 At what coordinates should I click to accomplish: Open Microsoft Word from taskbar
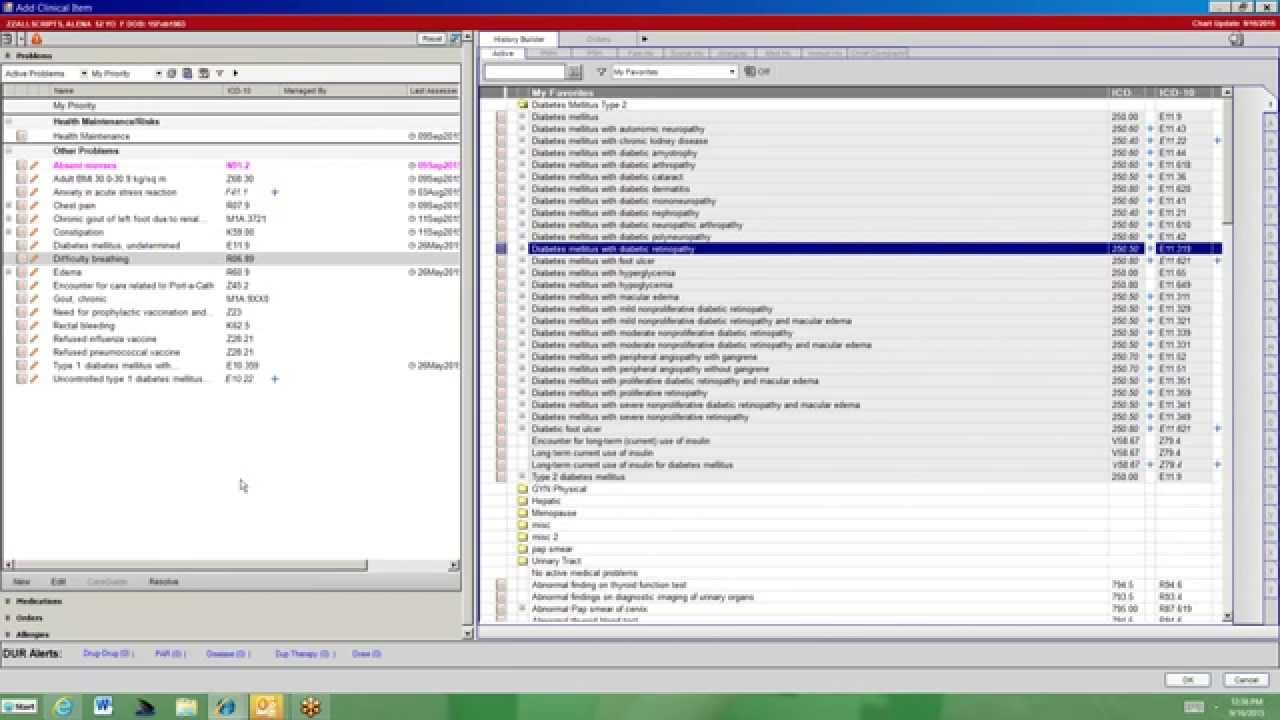pyautogui.click(x=103, y=707)
